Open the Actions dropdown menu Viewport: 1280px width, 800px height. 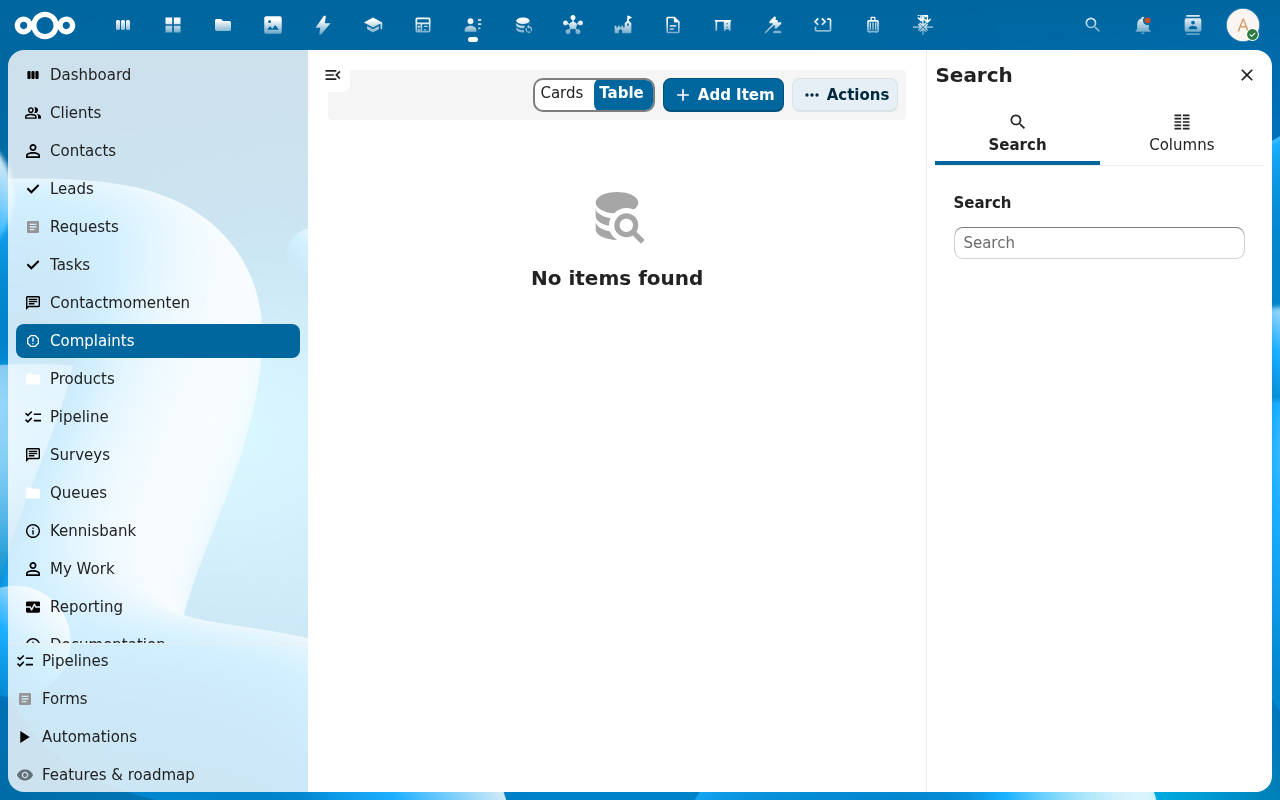tap(845, 95)
